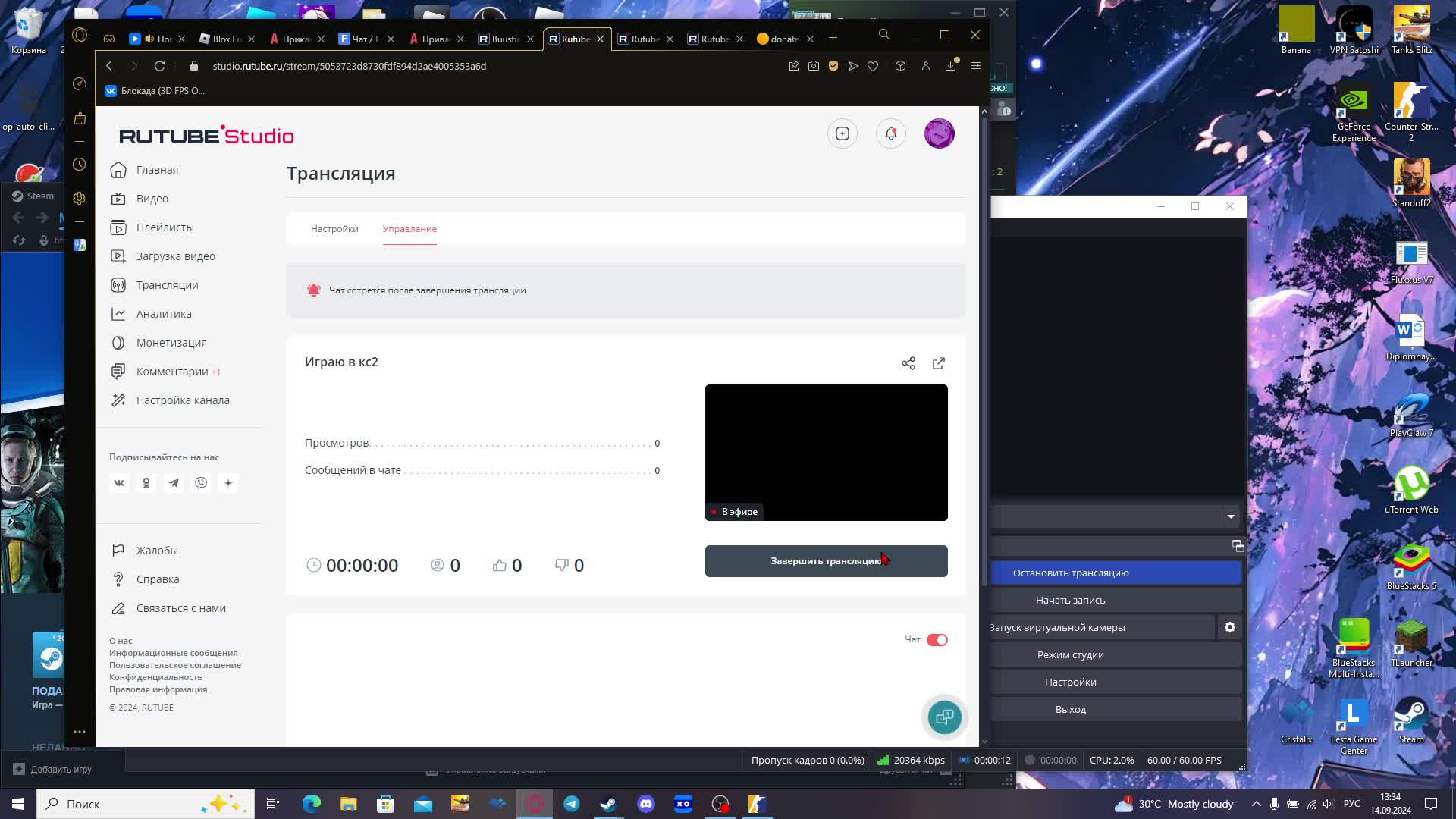Click the Загрузка видео sidebar icon

click(x=118, y=256)
